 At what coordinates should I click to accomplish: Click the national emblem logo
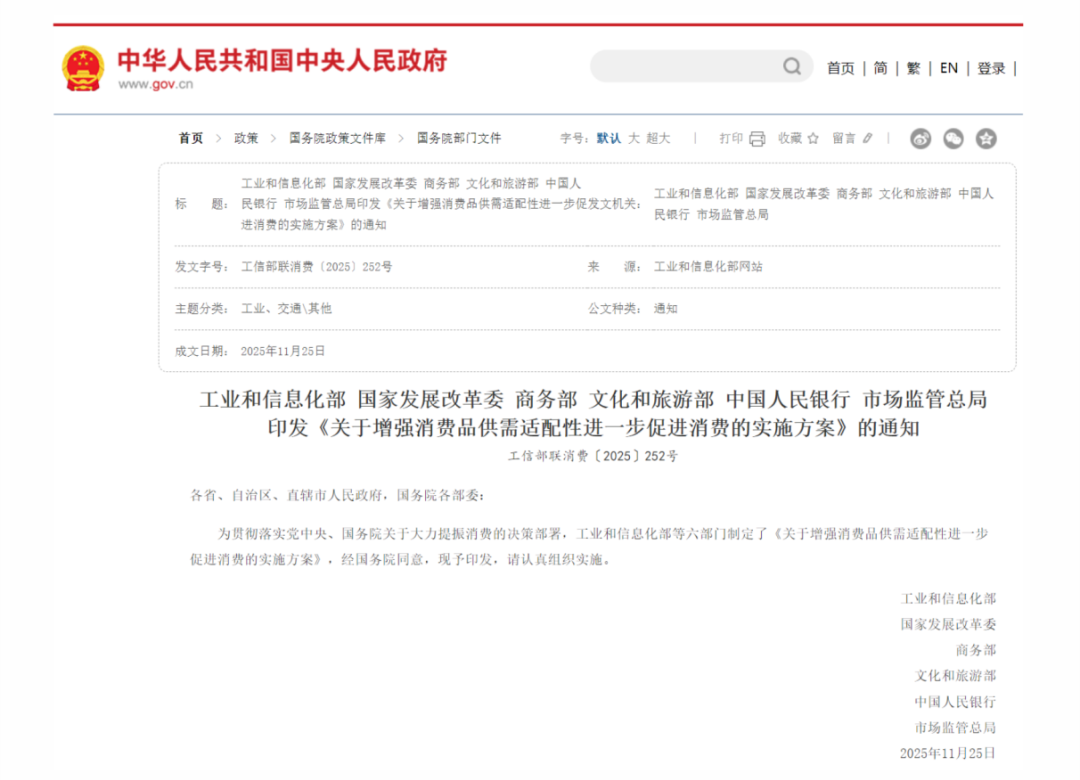[x=82, y=68]
